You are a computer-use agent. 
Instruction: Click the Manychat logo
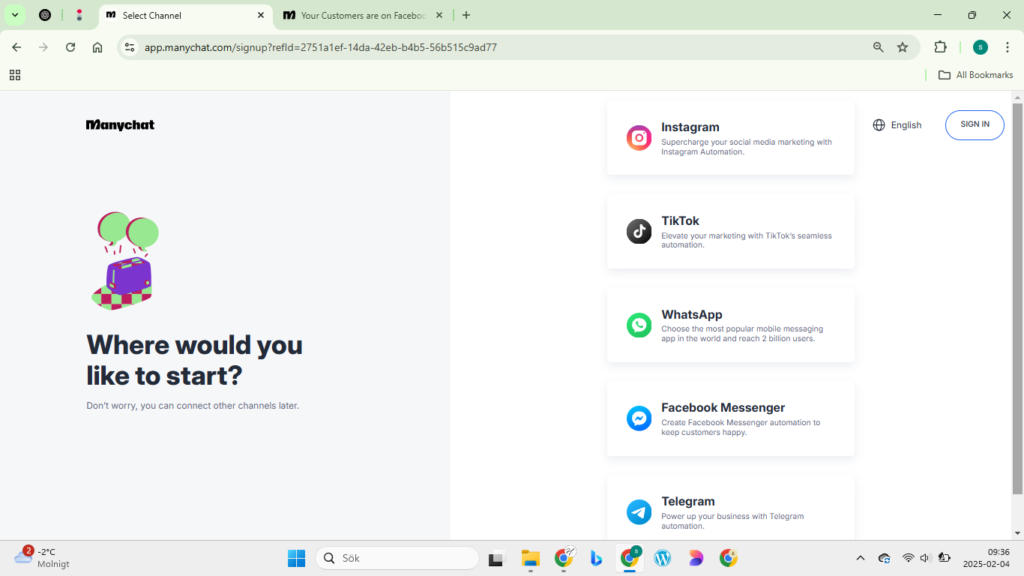tap(120, 125)
